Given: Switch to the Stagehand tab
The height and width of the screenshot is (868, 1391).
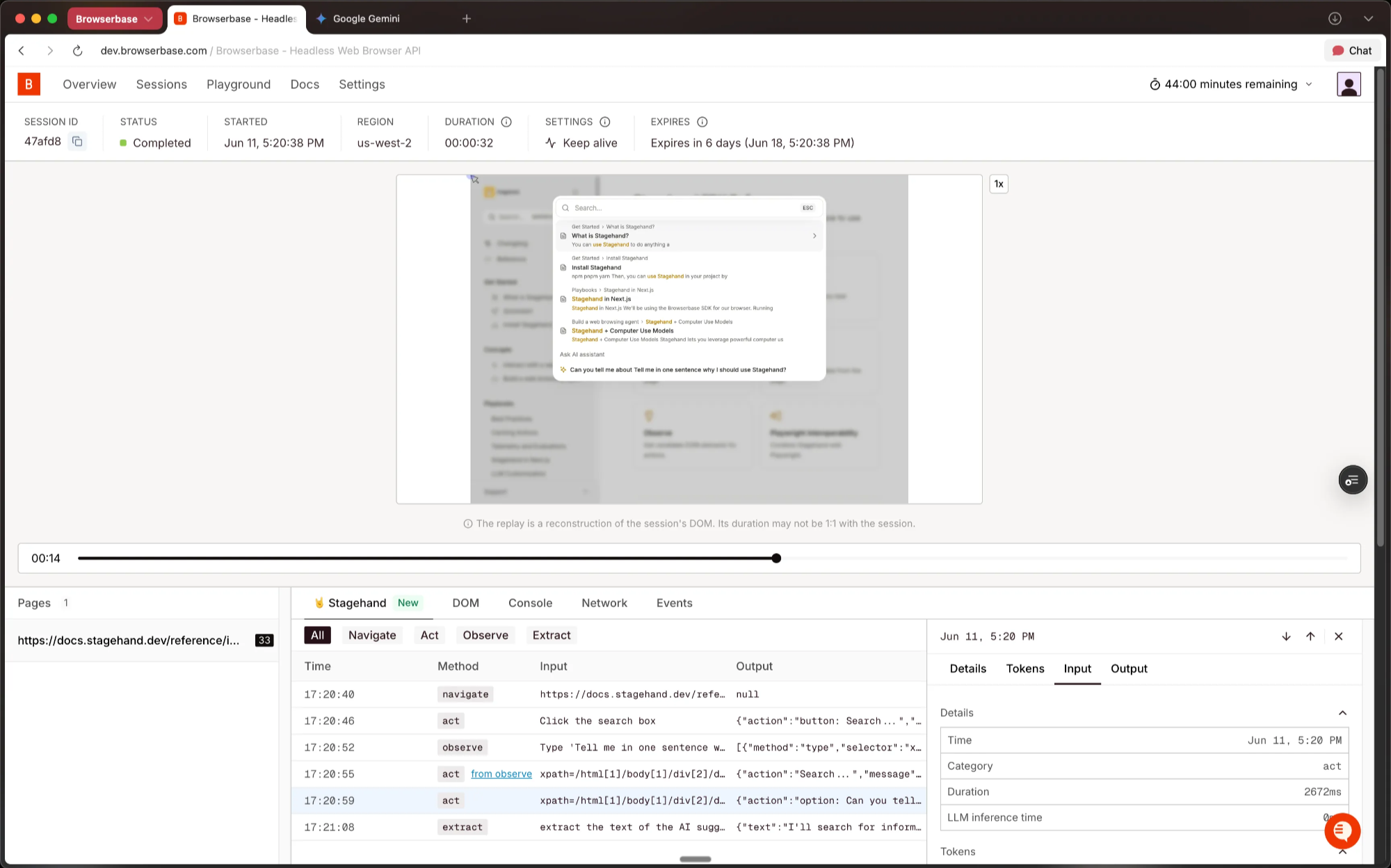Looking at the screenshot, I should pyautogui.click(x=368, y=603).
